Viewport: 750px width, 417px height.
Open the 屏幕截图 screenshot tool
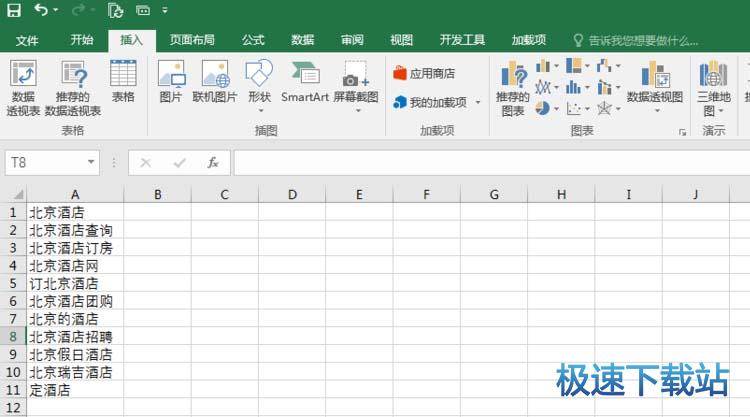click(x=356, y=86)
